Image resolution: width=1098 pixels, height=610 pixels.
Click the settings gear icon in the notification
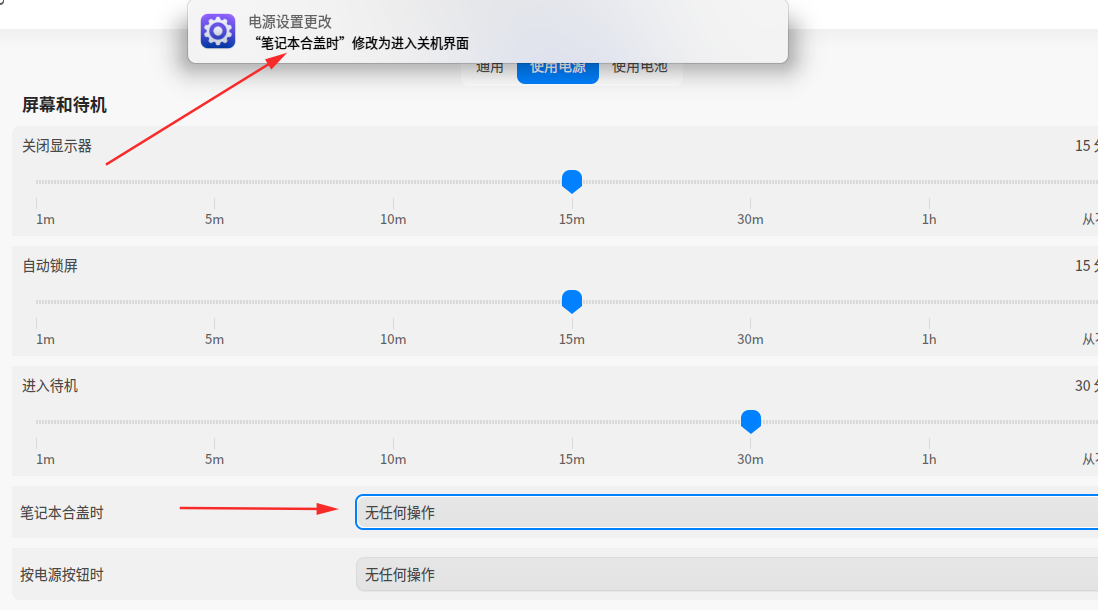coord(218,32)
